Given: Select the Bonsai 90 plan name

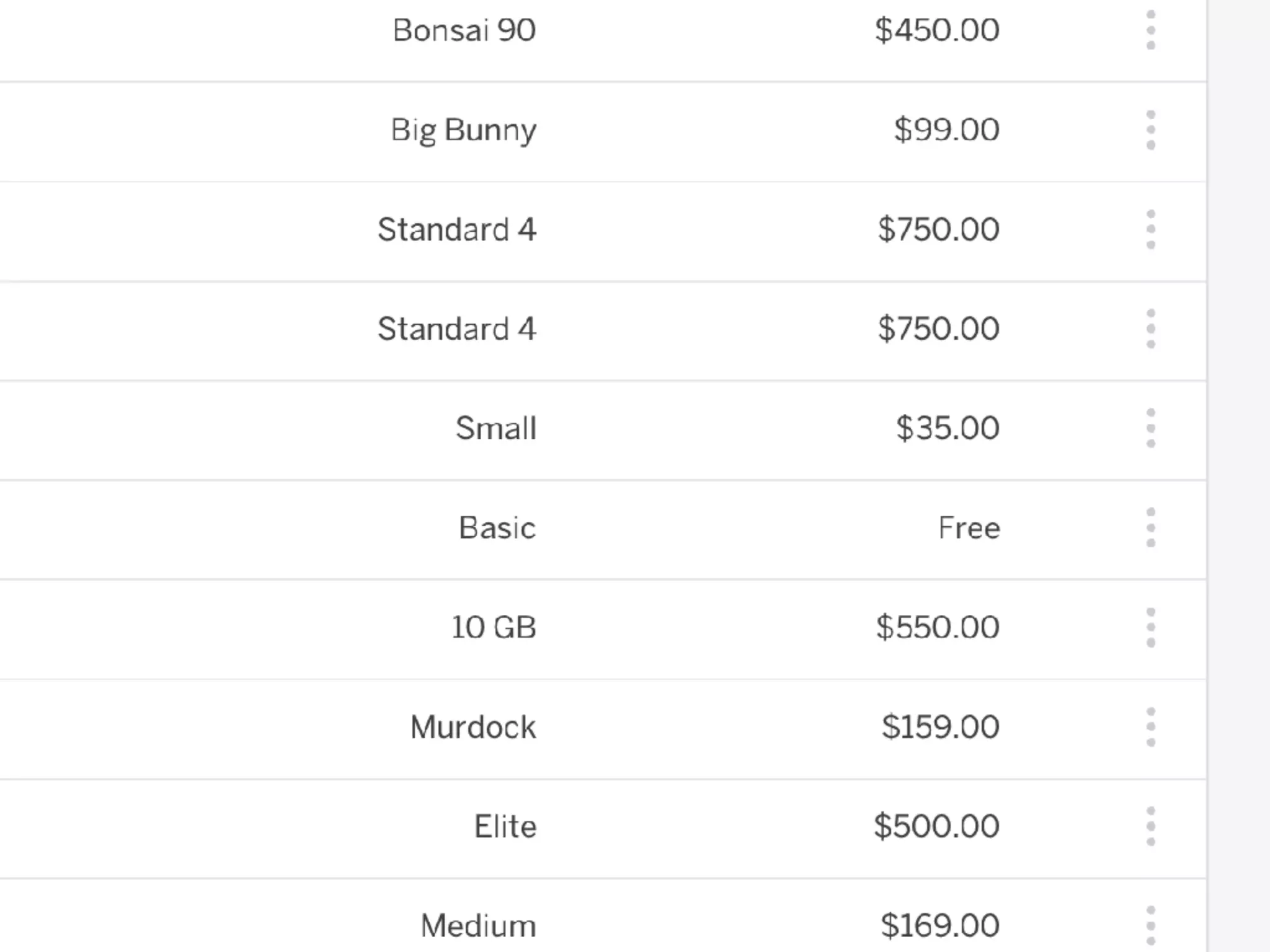Looking at the screenshot, I should pos(464,30).
